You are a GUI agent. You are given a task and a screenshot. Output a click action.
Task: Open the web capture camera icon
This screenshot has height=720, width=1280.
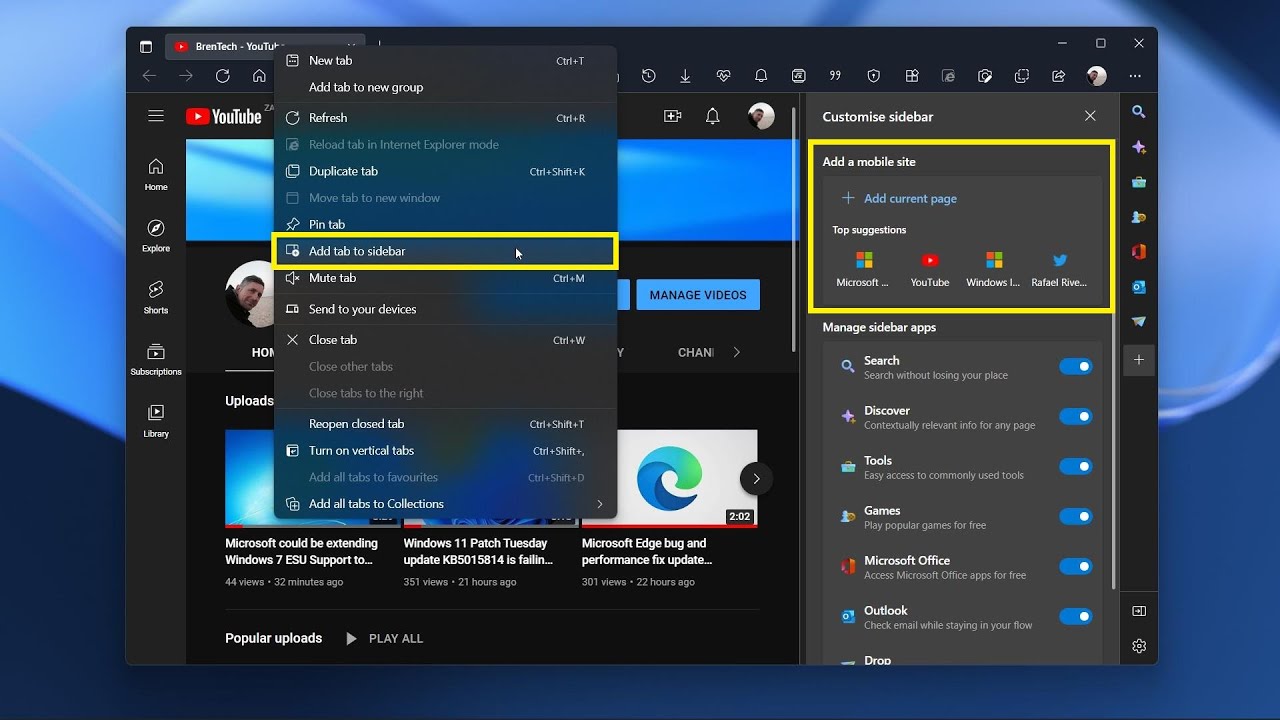click(985, 76)
